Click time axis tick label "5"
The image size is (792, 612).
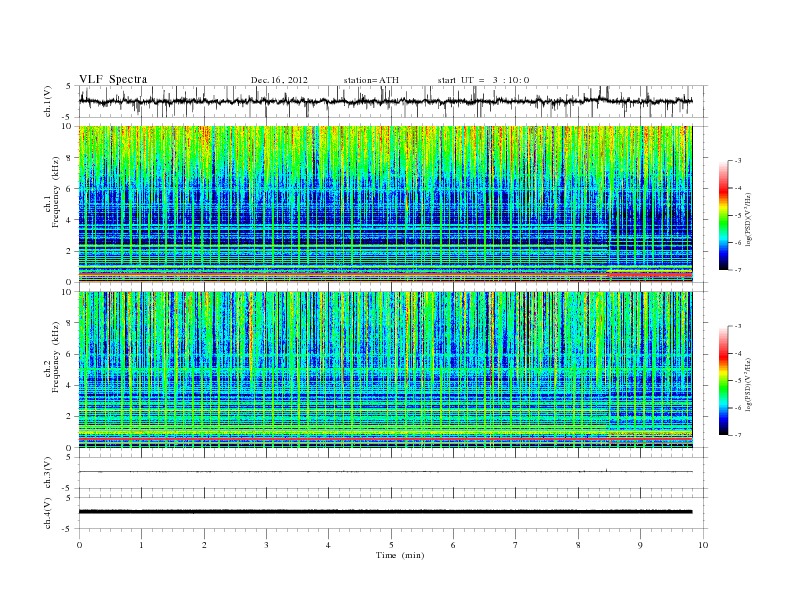[391, 545]
